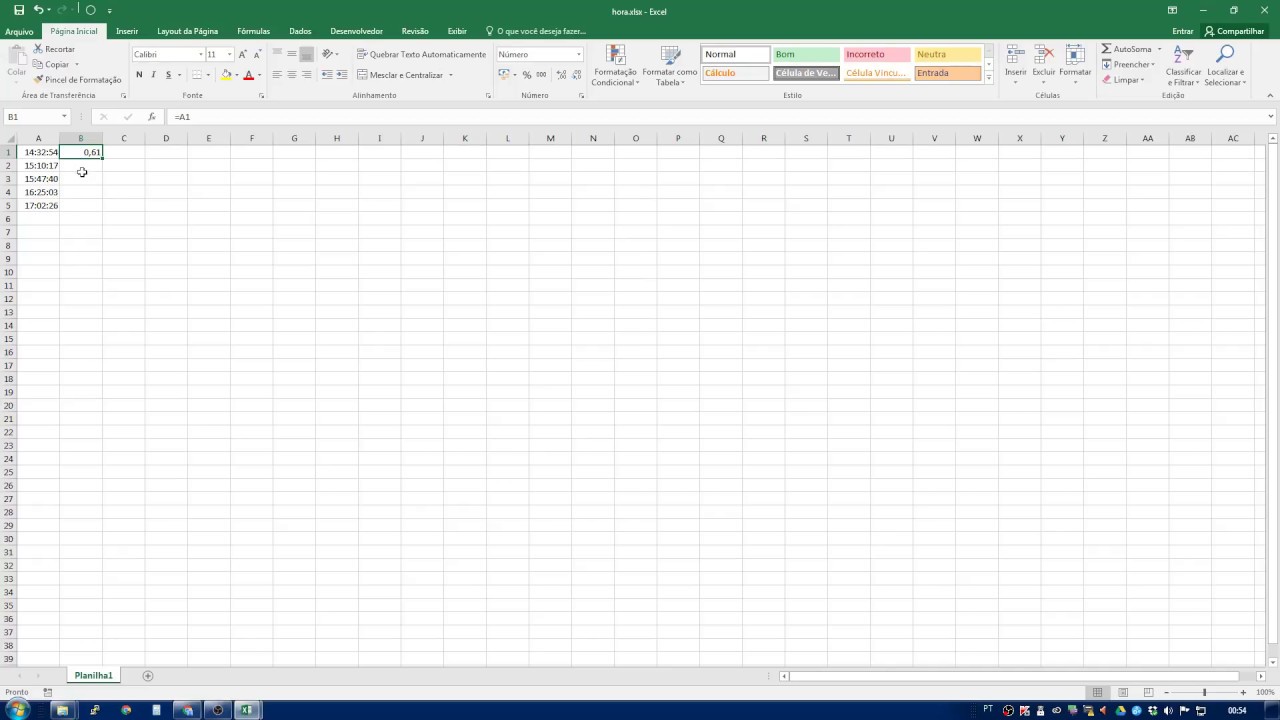
Task: Enable Quebrar Texto Automaticamente wrap text
Action: [x=421, y=54]
